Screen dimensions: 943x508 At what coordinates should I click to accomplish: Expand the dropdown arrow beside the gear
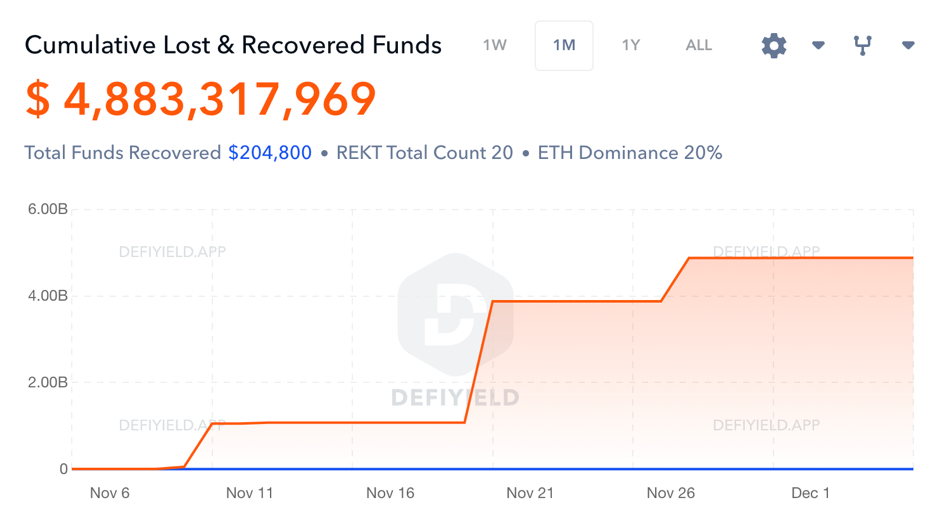(818, 45)
